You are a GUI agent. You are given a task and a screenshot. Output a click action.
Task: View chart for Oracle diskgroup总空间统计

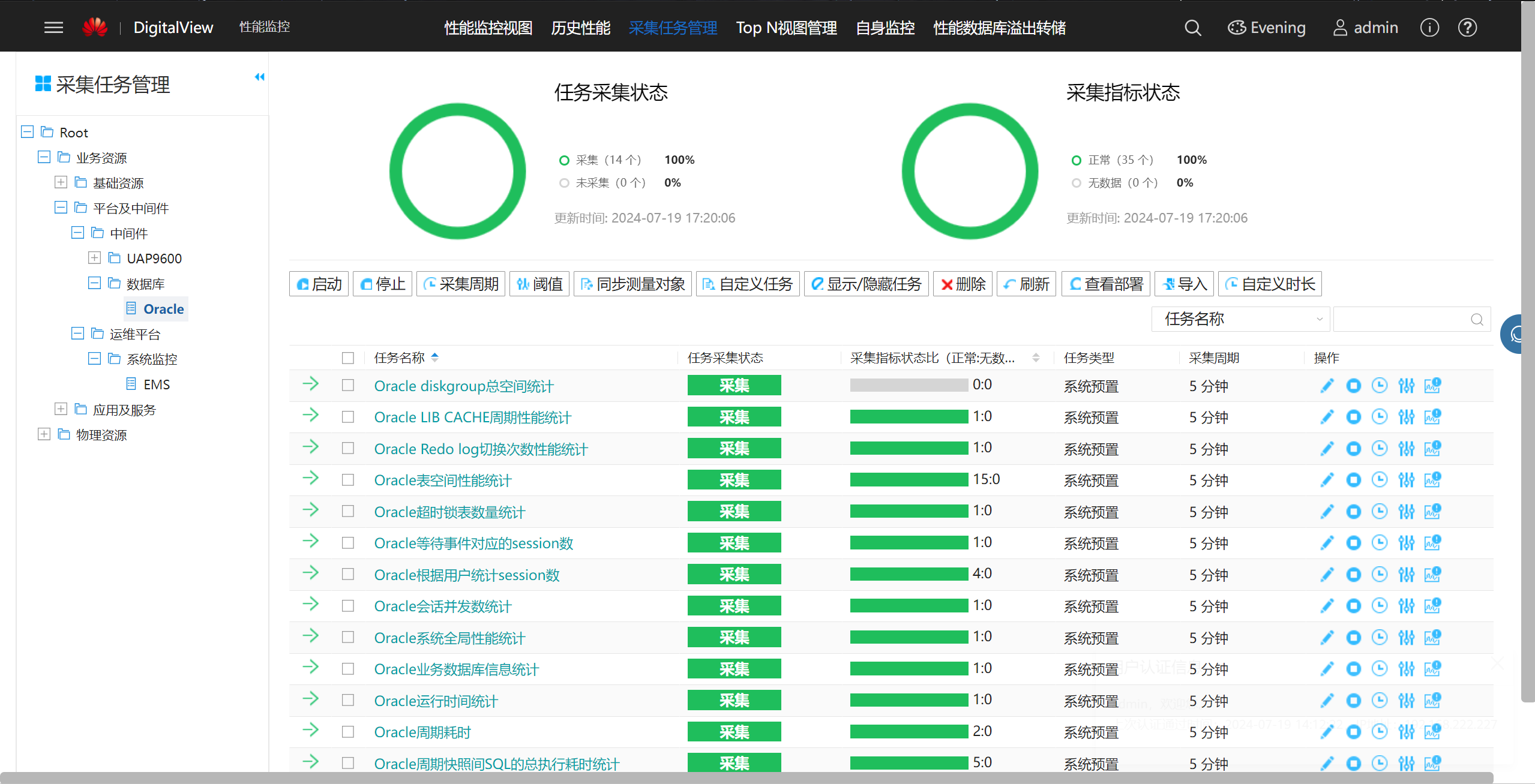coord(1432,386)
